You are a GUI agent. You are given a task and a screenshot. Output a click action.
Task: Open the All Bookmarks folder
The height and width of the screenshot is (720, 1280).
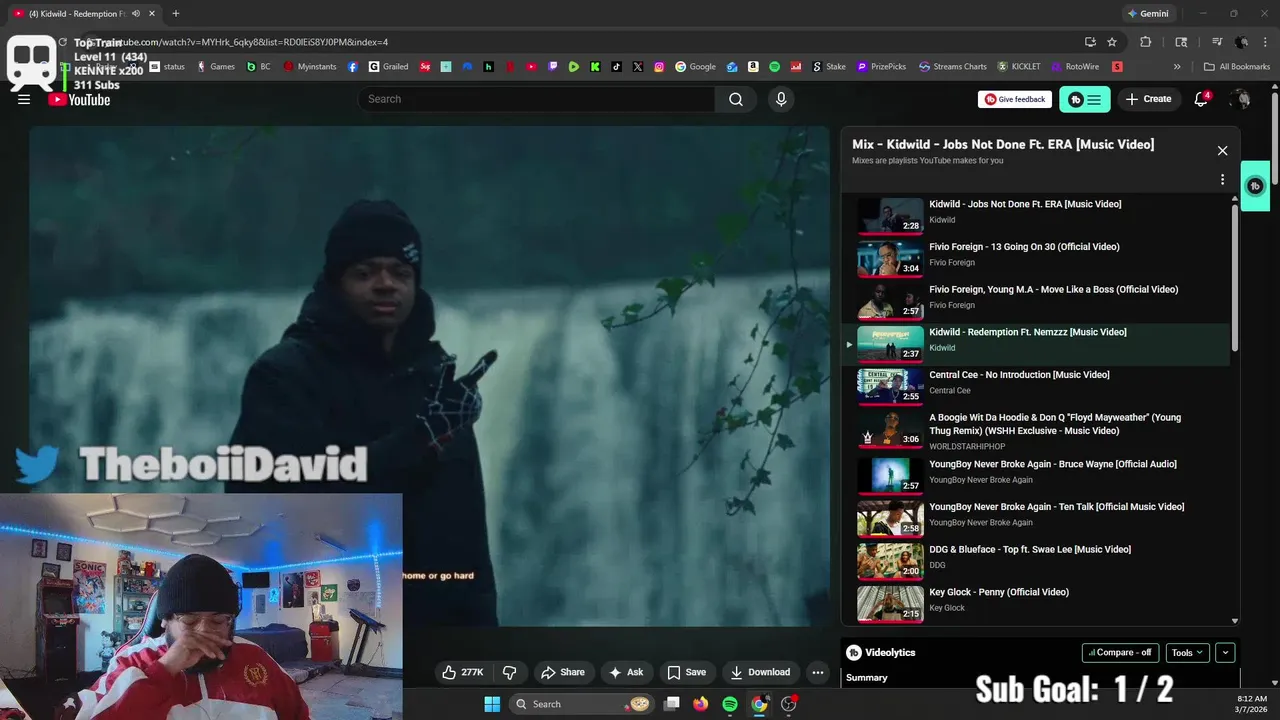(x=1237, y=67)
